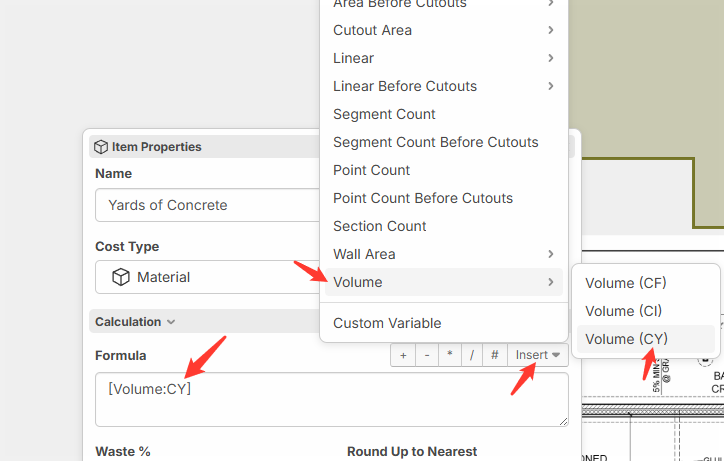
Task: Open the Wall Area submenu
Action: (443, 254)
